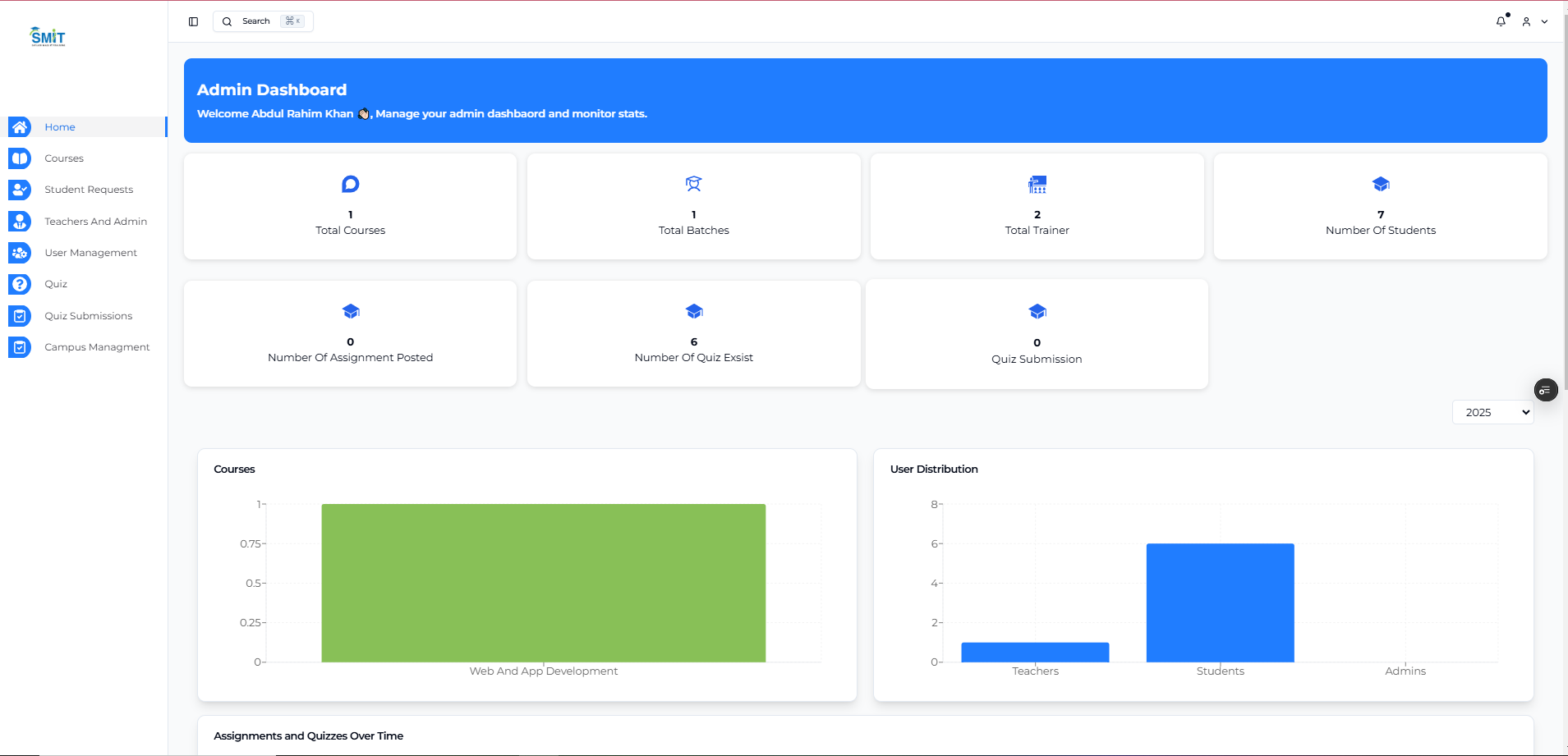Open User Management section

click(91, 253)
